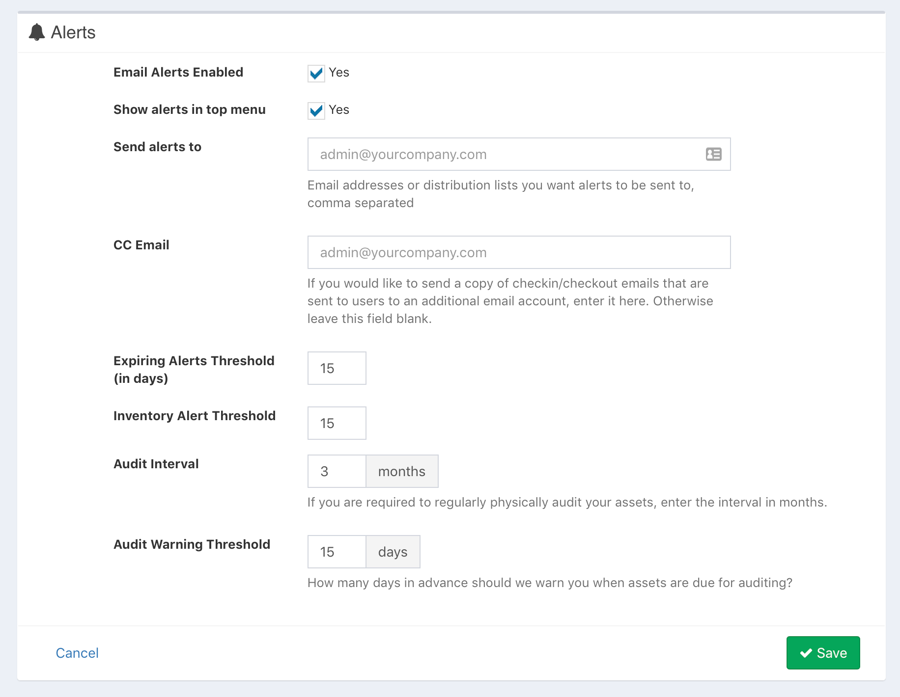Click the Inventory Alert Threshold field
900x697 pixels.
click(x=337, y=423)
